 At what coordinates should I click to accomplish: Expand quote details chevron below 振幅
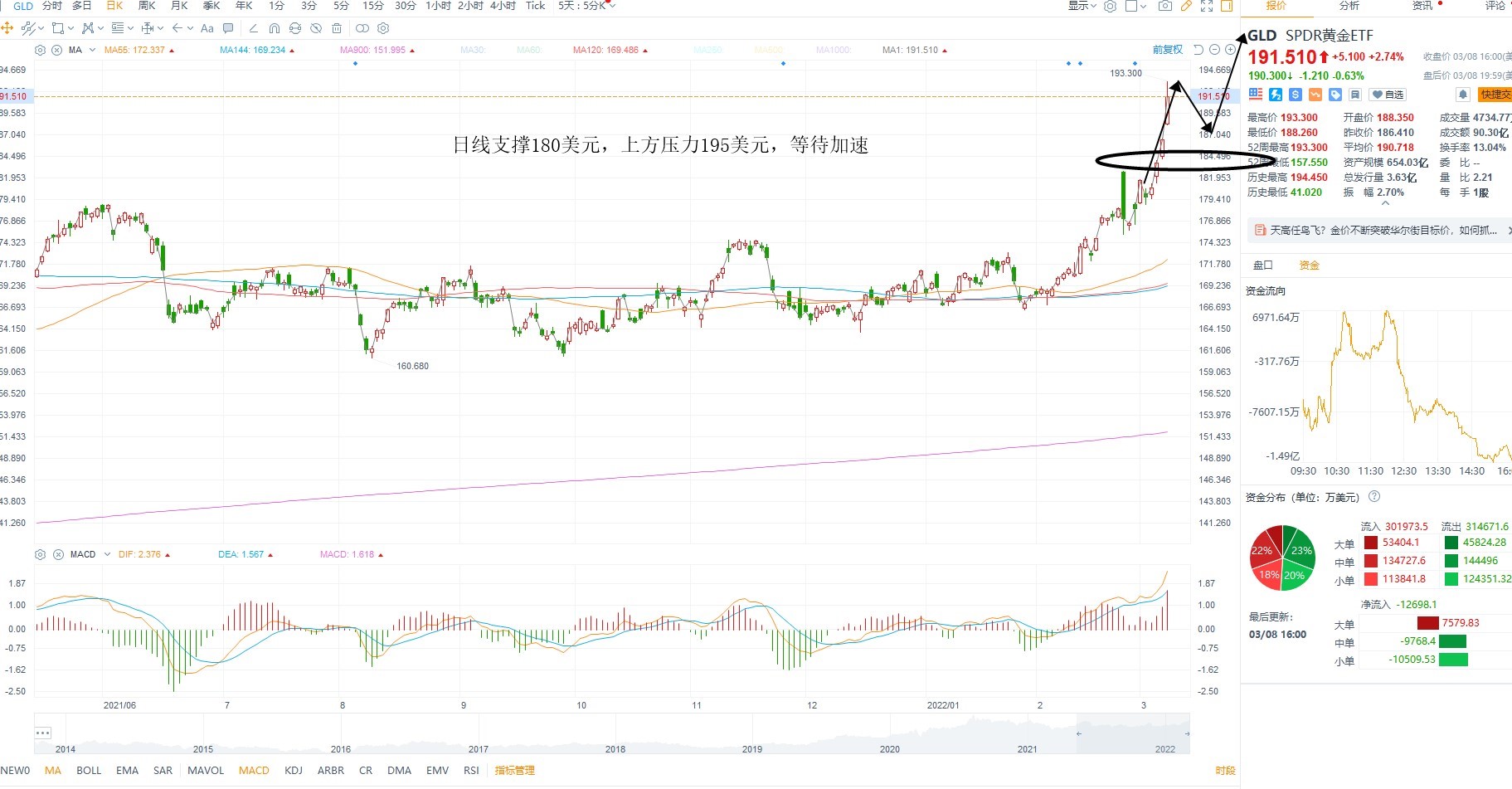pyautogui.click(x=1383, y=203)
